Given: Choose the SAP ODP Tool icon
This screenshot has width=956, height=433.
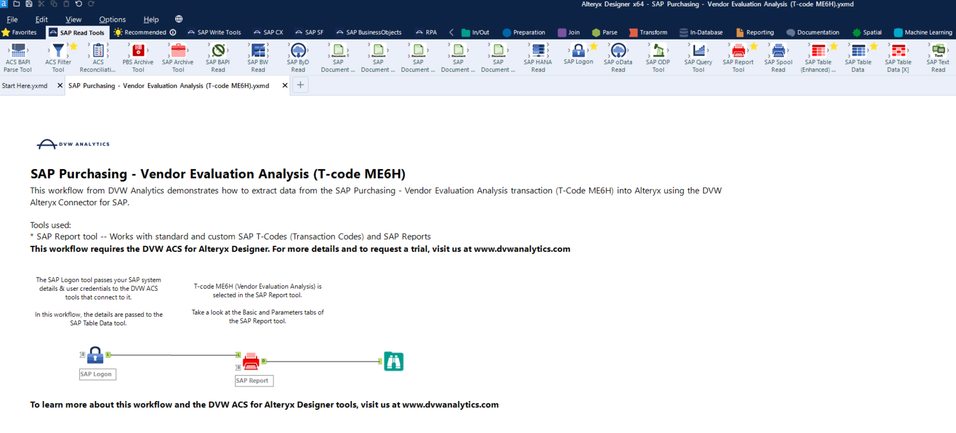Looking at the screenshot, I should [658, 50].
